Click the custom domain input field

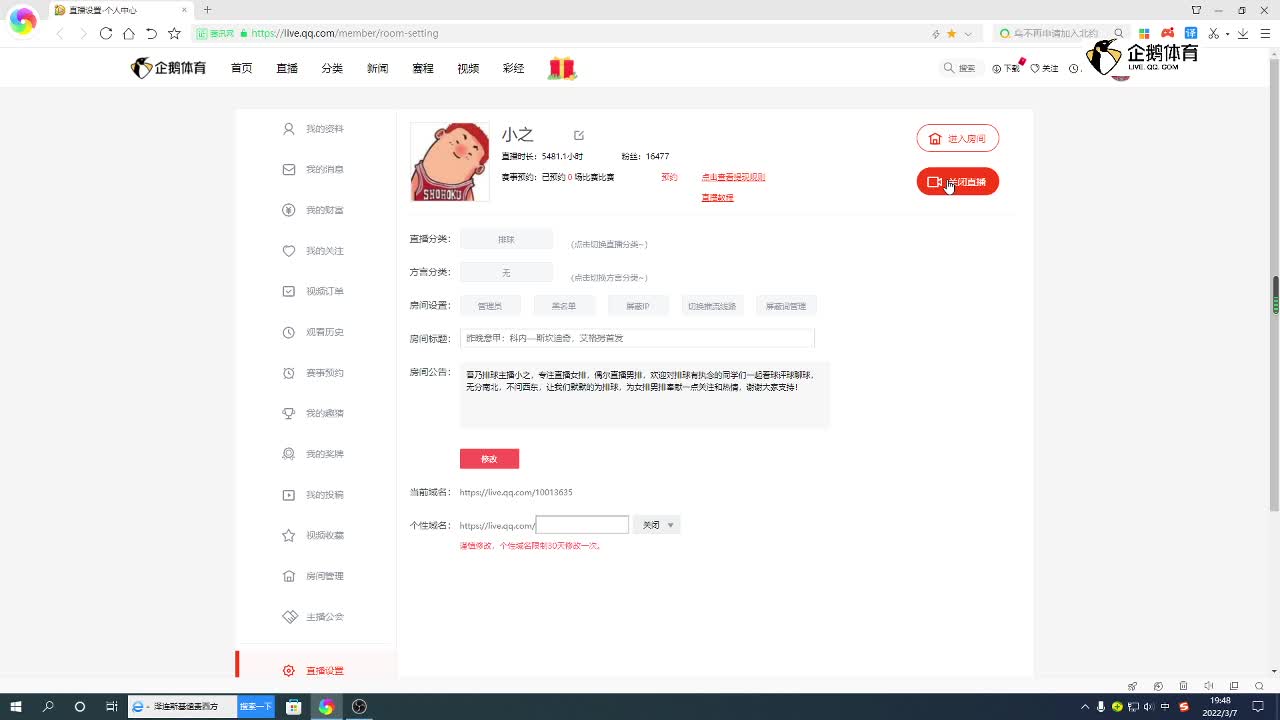click(x=582, y=525)
